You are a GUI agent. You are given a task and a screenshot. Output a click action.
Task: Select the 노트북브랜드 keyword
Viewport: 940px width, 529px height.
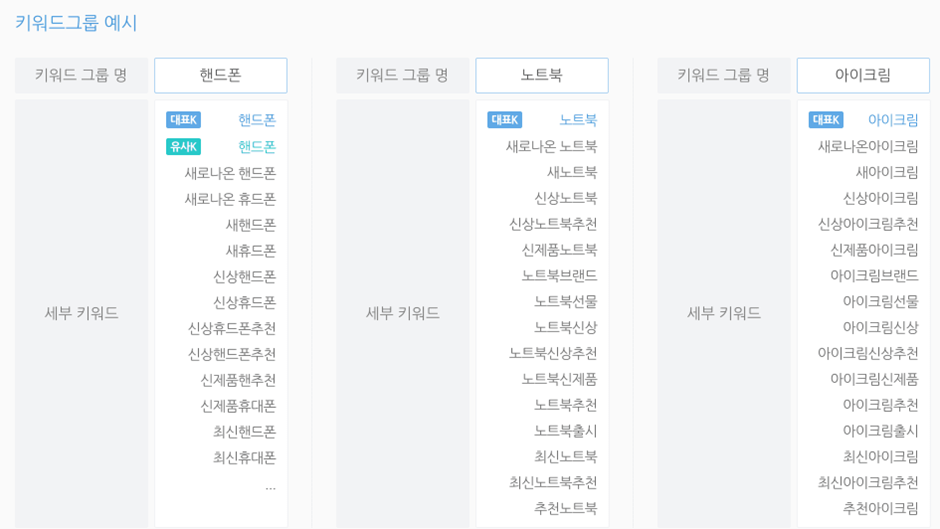pos(559,276)
